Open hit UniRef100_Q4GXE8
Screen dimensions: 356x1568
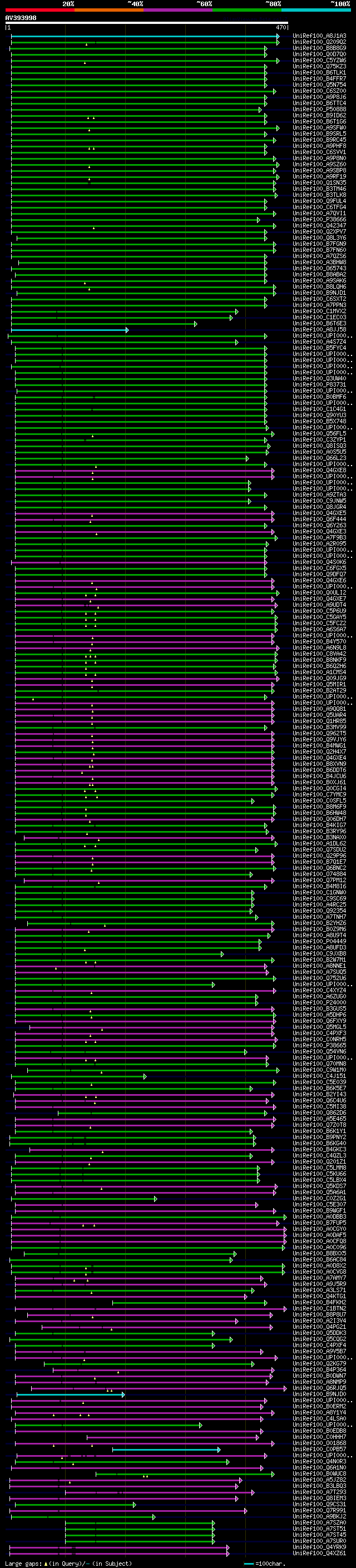[319, 470]
